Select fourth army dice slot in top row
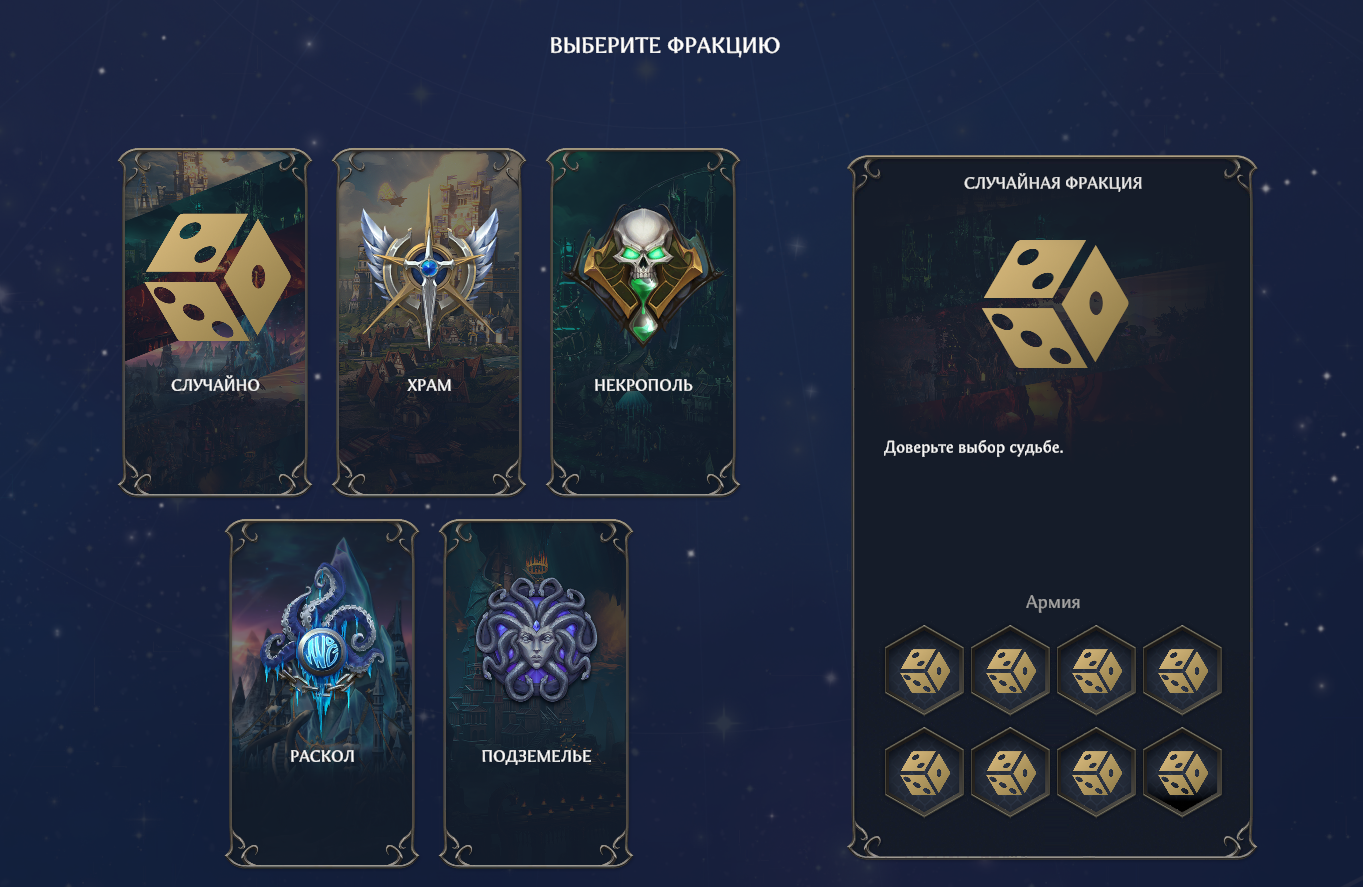Viewport: 1363px width, 887px height. (x=1182, y=670)
